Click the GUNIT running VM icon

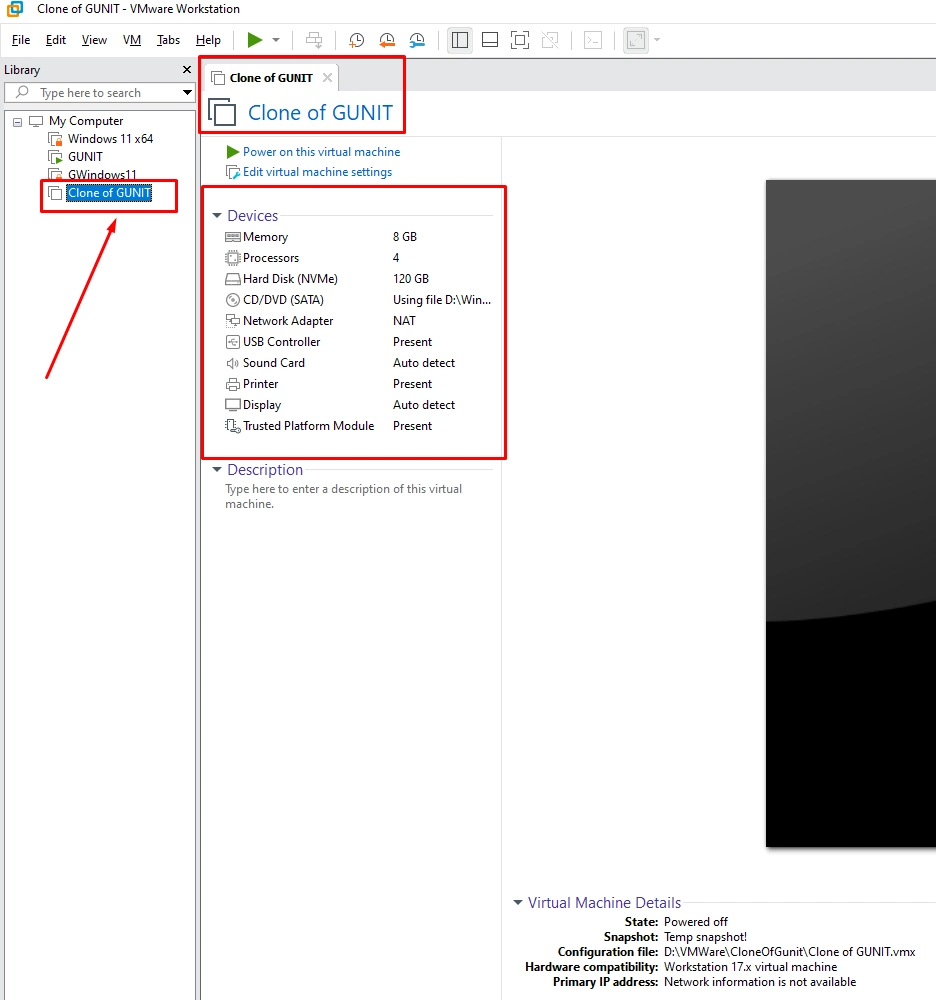pyautogui.click(x=56, y=157)
